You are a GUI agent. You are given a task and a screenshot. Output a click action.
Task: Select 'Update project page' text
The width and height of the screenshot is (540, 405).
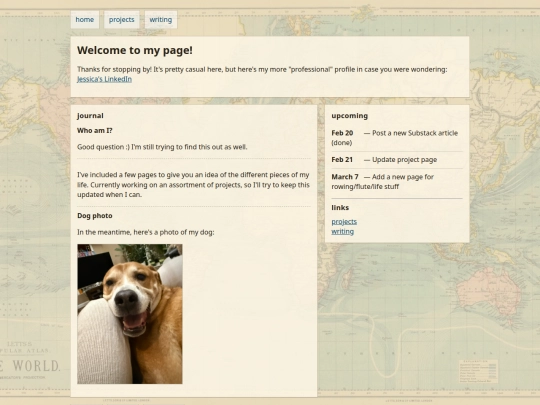(405, 160)
